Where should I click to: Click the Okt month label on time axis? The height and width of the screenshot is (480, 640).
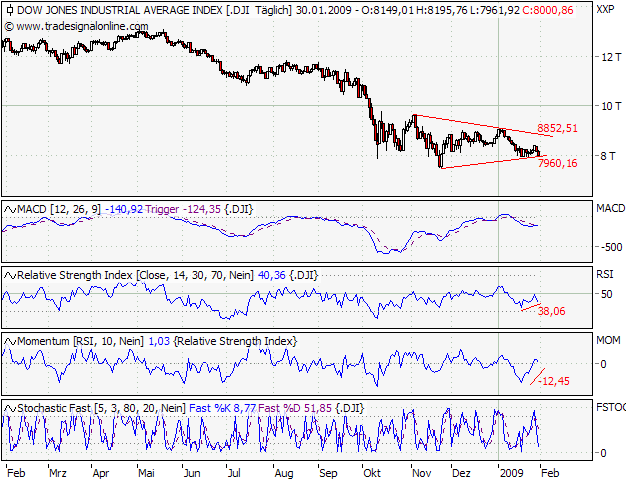pyautogui.click(x=372, y=473)
